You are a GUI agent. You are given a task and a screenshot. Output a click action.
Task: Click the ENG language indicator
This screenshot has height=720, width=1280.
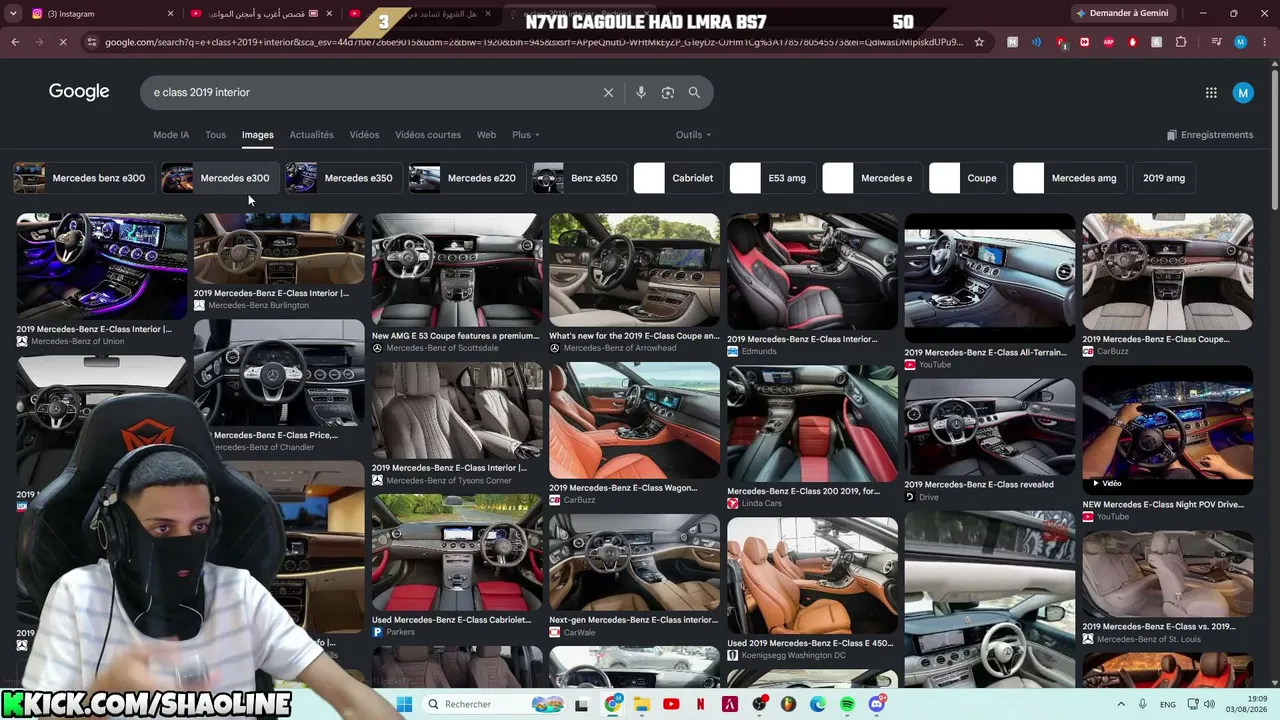(x=1167, y=704)
